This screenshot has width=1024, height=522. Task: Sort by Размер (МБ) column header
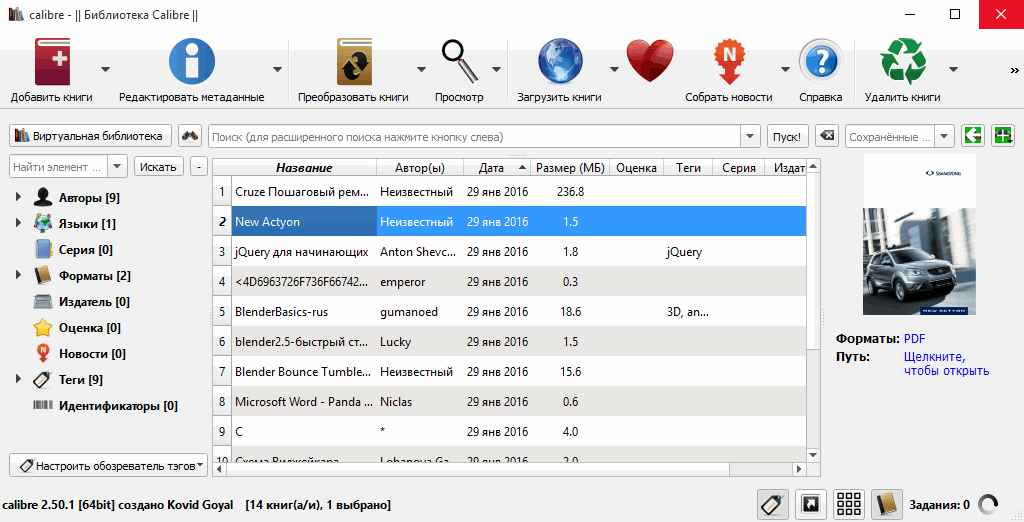point(570,168)
